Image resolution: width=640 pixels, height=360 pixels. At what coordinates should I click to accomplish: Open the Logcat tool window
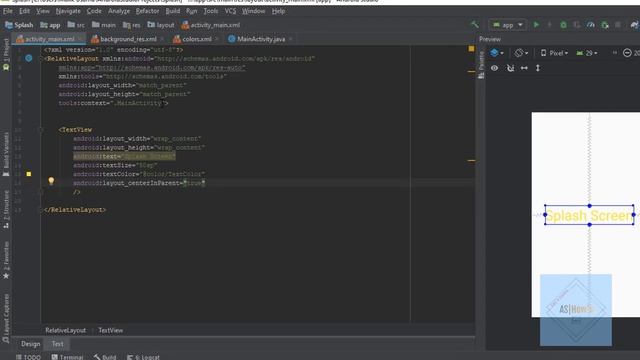click(143, 357)
